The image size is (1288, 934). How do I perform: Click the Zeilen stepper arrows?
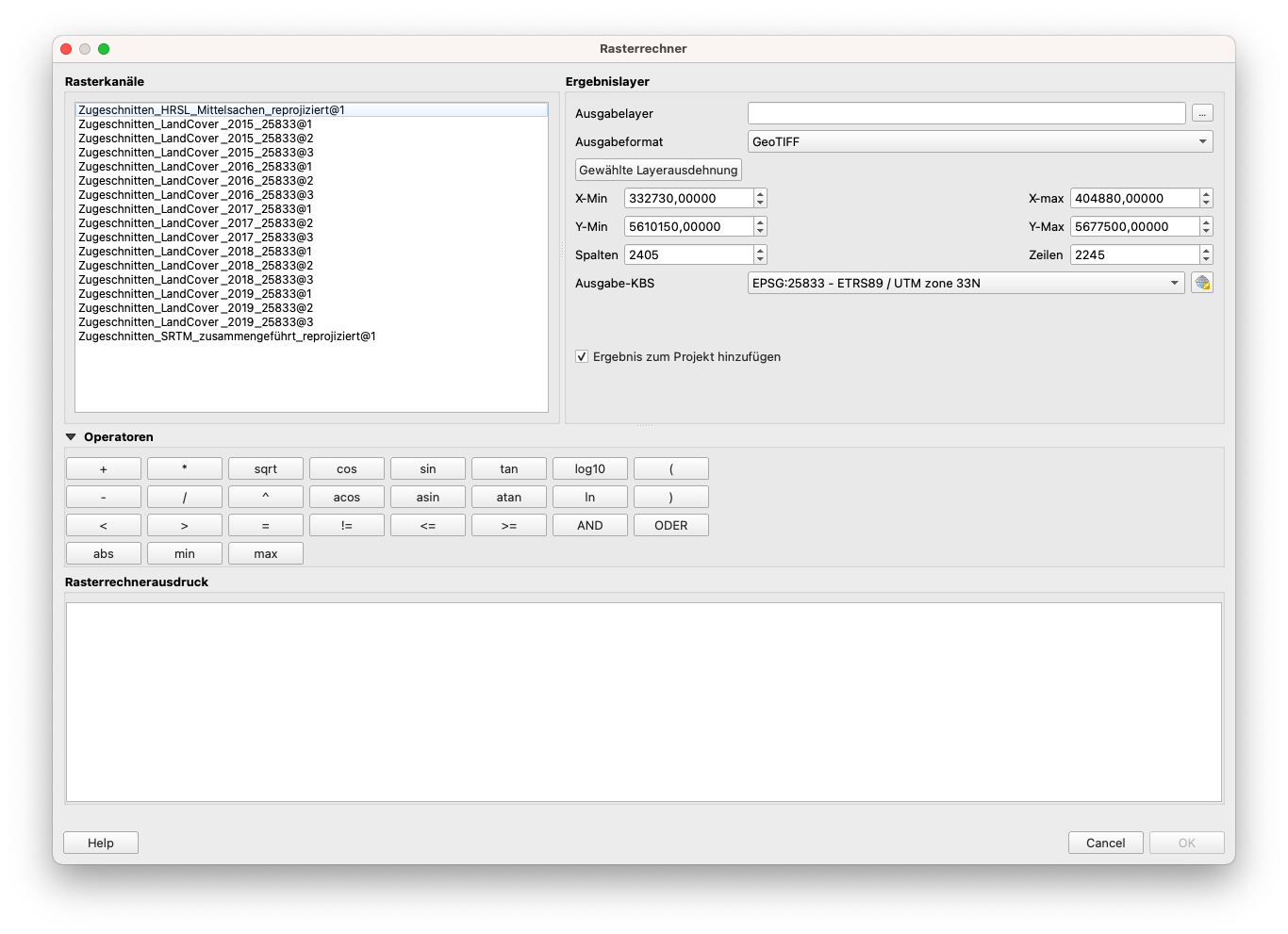[x=1206, y=254]
